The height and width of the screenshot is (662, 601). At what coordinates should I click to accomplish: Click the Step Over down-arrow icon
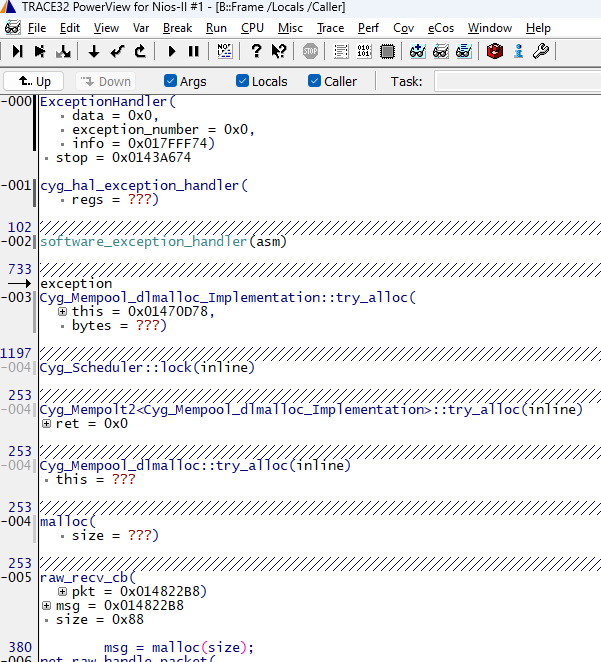point(94,51)
